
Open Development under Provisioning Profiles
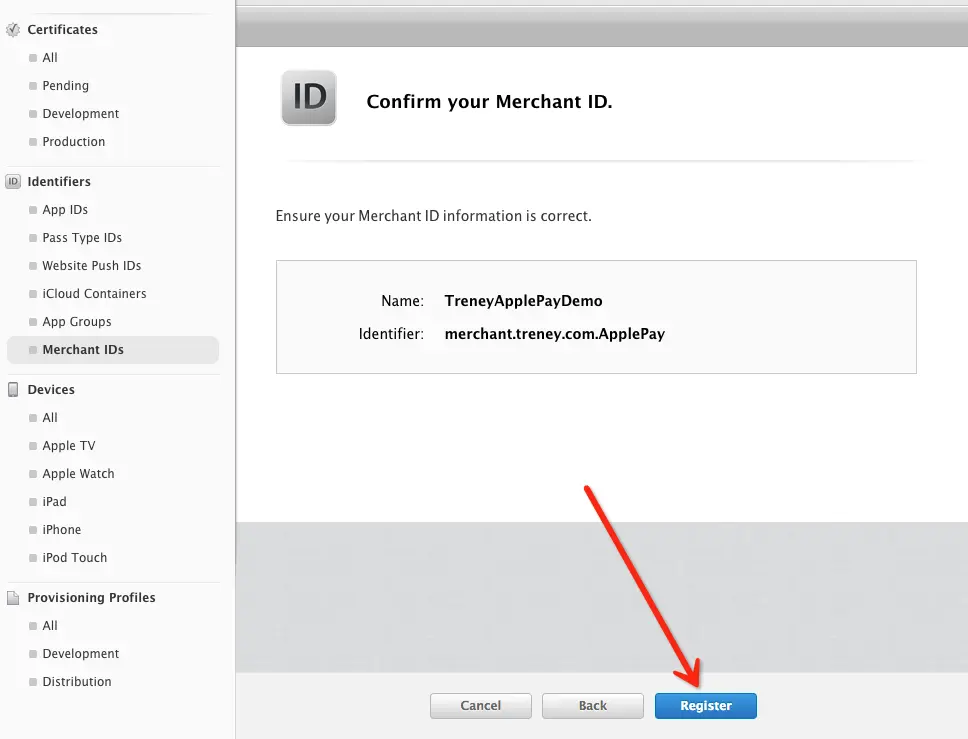point(80,654)
